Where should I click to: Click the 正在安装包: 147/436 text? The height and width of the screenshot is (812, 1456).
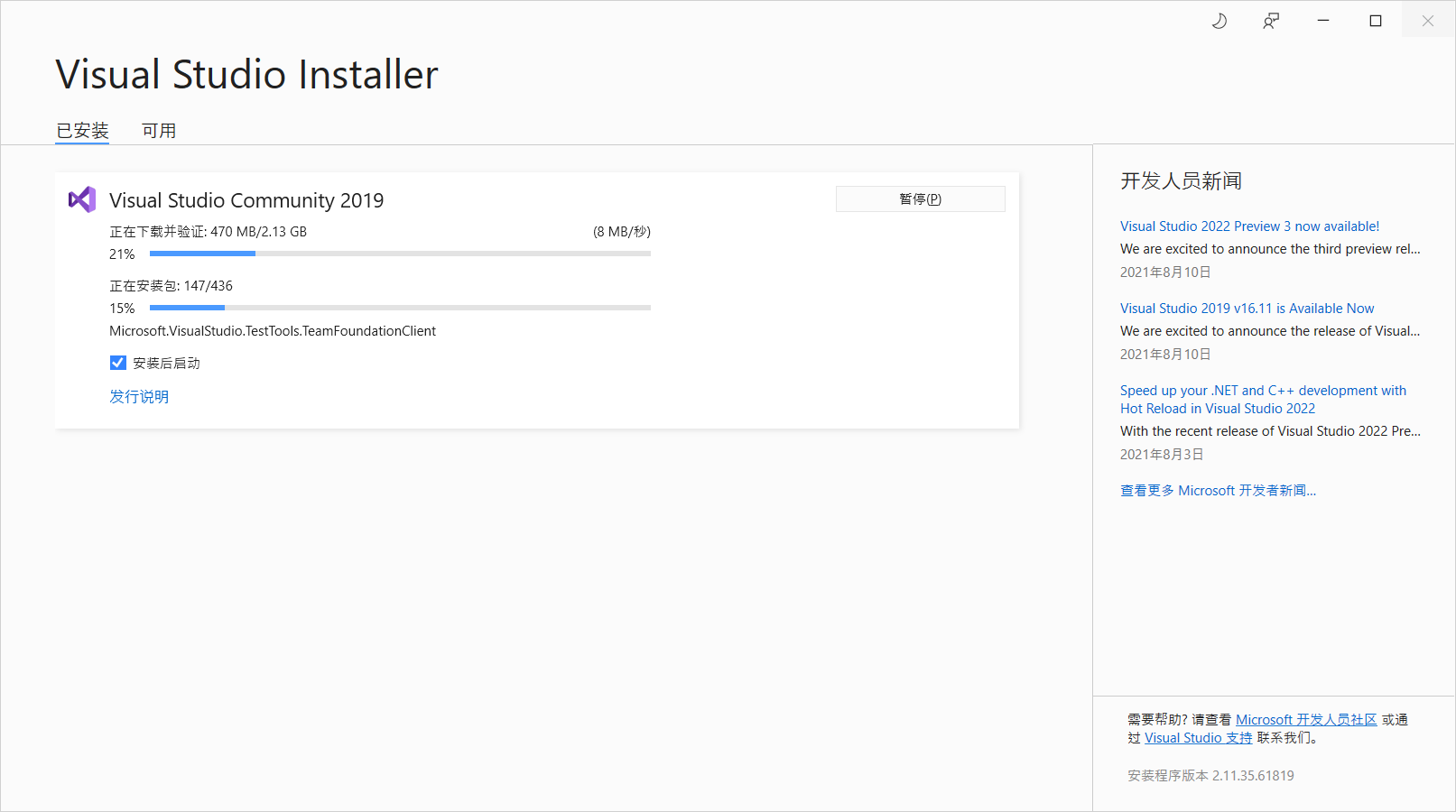(x=171, y=286)
